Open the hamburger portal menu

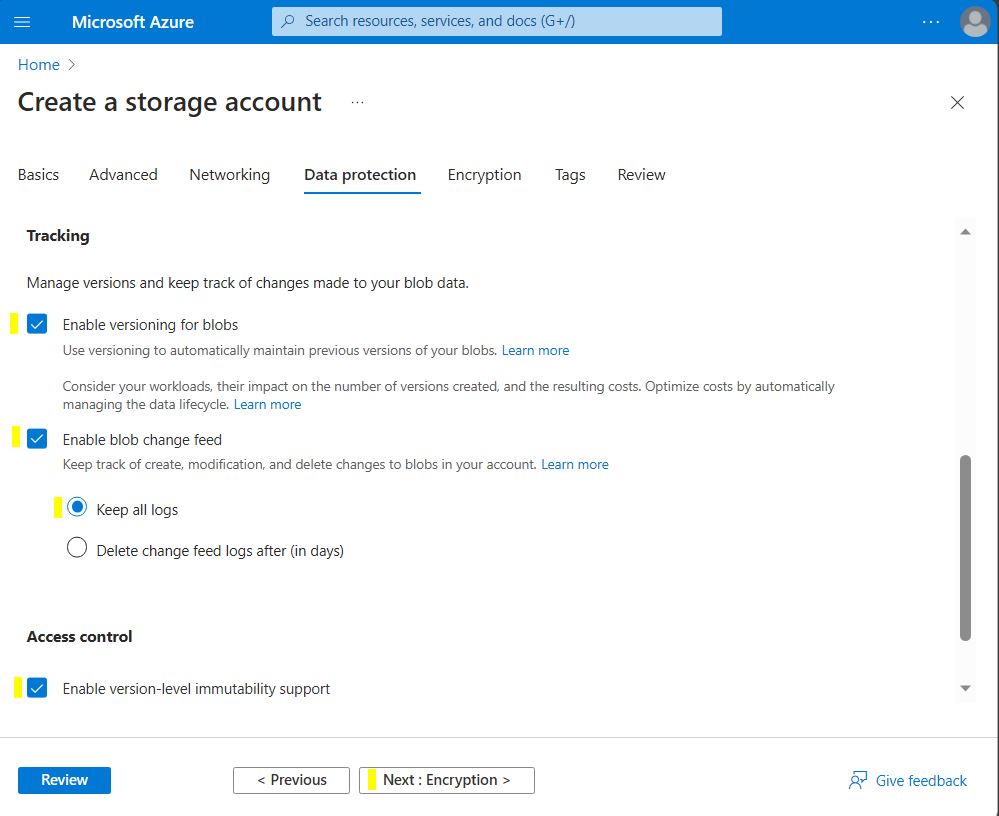point(22,21)
